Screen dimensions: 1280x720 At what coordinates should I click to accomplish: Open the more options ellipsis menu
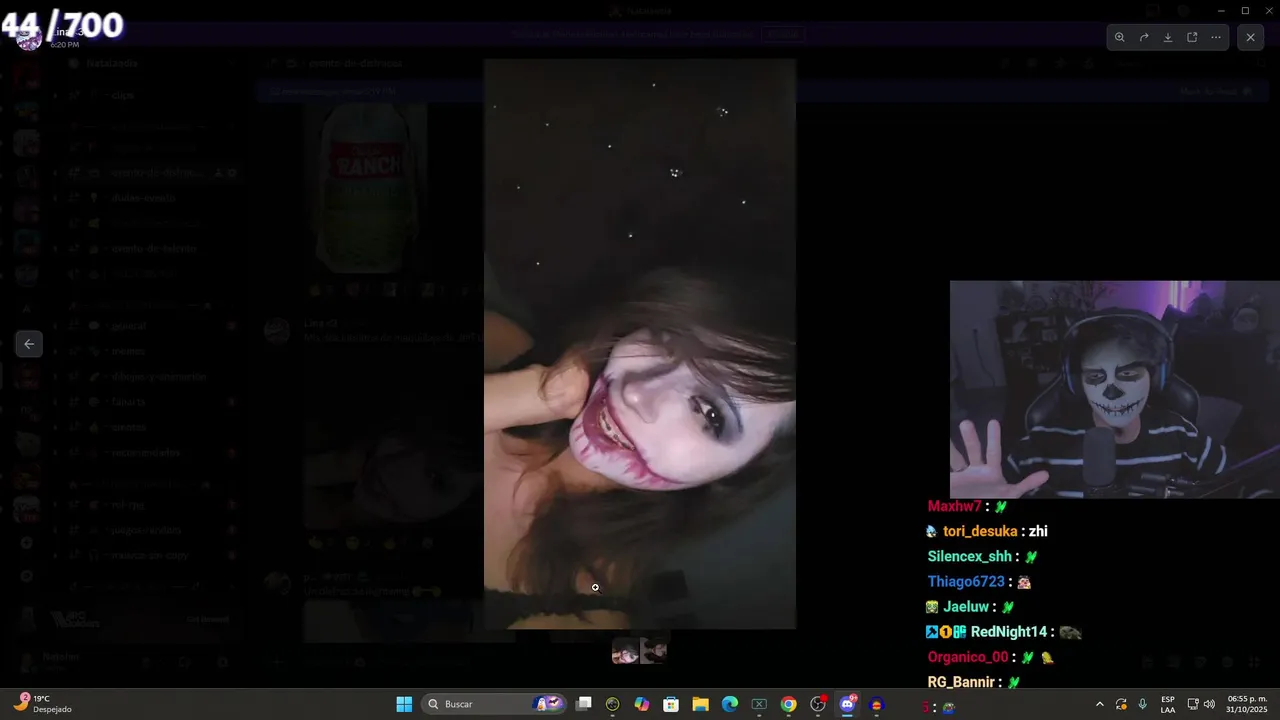click(x=1216, y=37)
